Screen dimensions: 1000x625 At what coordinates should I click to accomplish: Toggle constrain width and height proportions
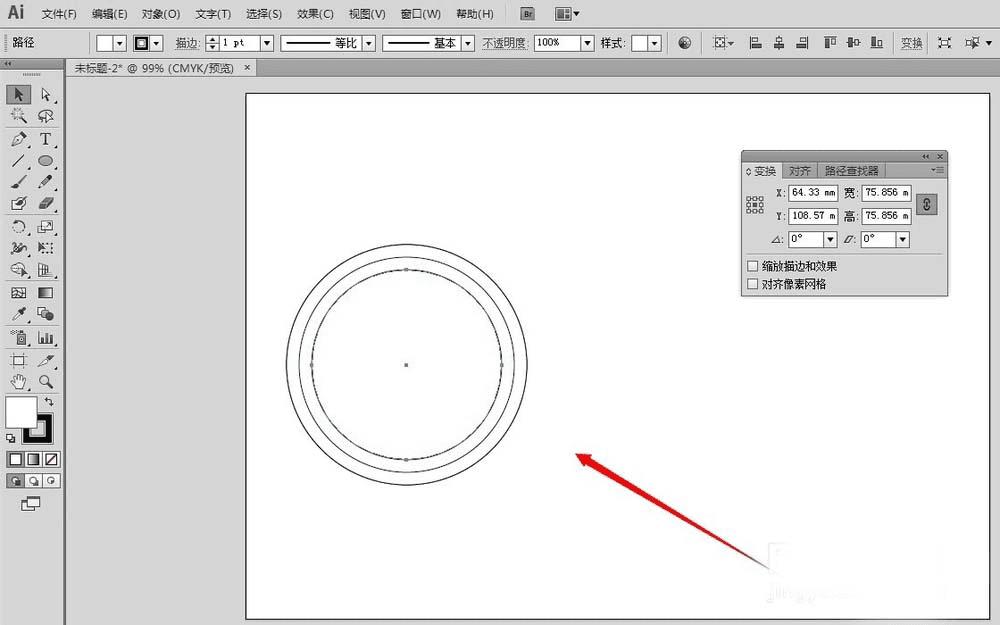point(927,205)
